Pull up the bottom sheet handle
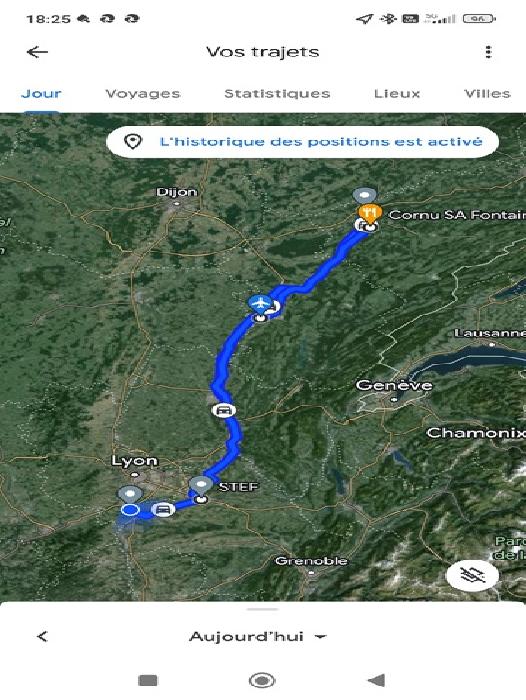Image resolution: width=526 pixels, height=700 pixels. (263, 609)
